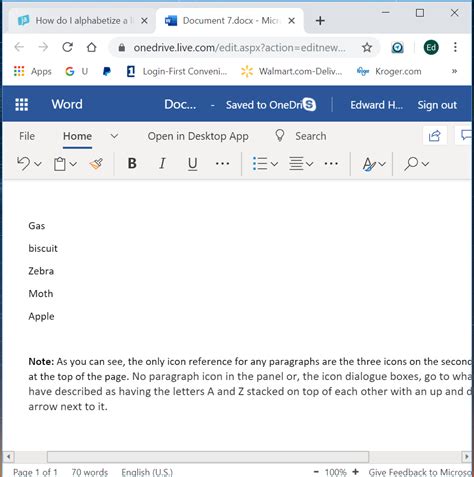Expand the alignment dropdown arrow

click(310, 164)
